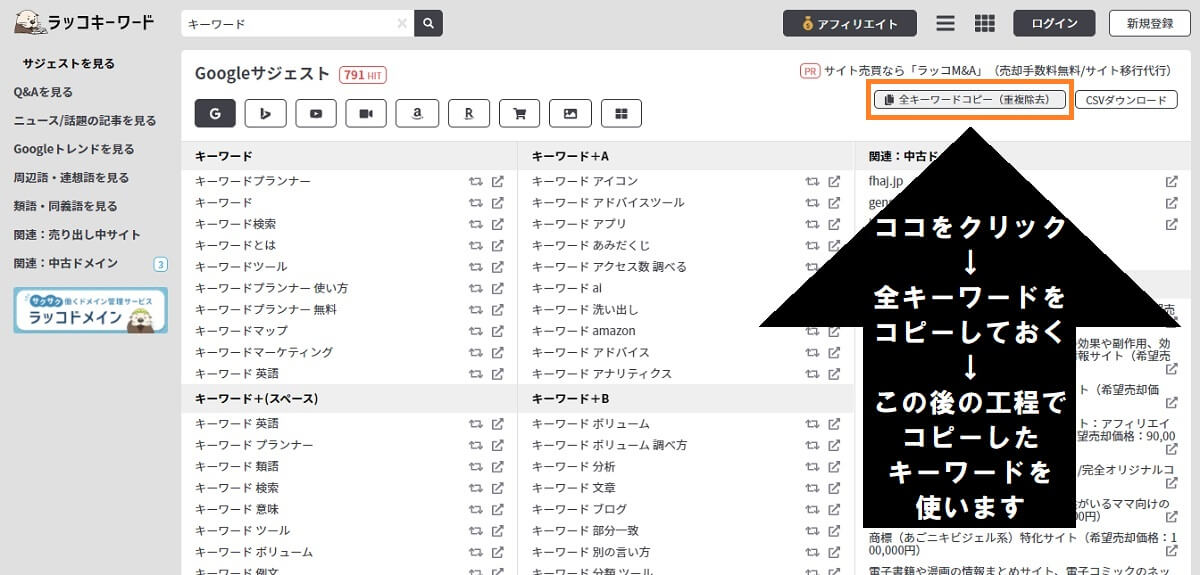
Task: Open 関連：中古ドメイン sidebar item
Action: 65,263
